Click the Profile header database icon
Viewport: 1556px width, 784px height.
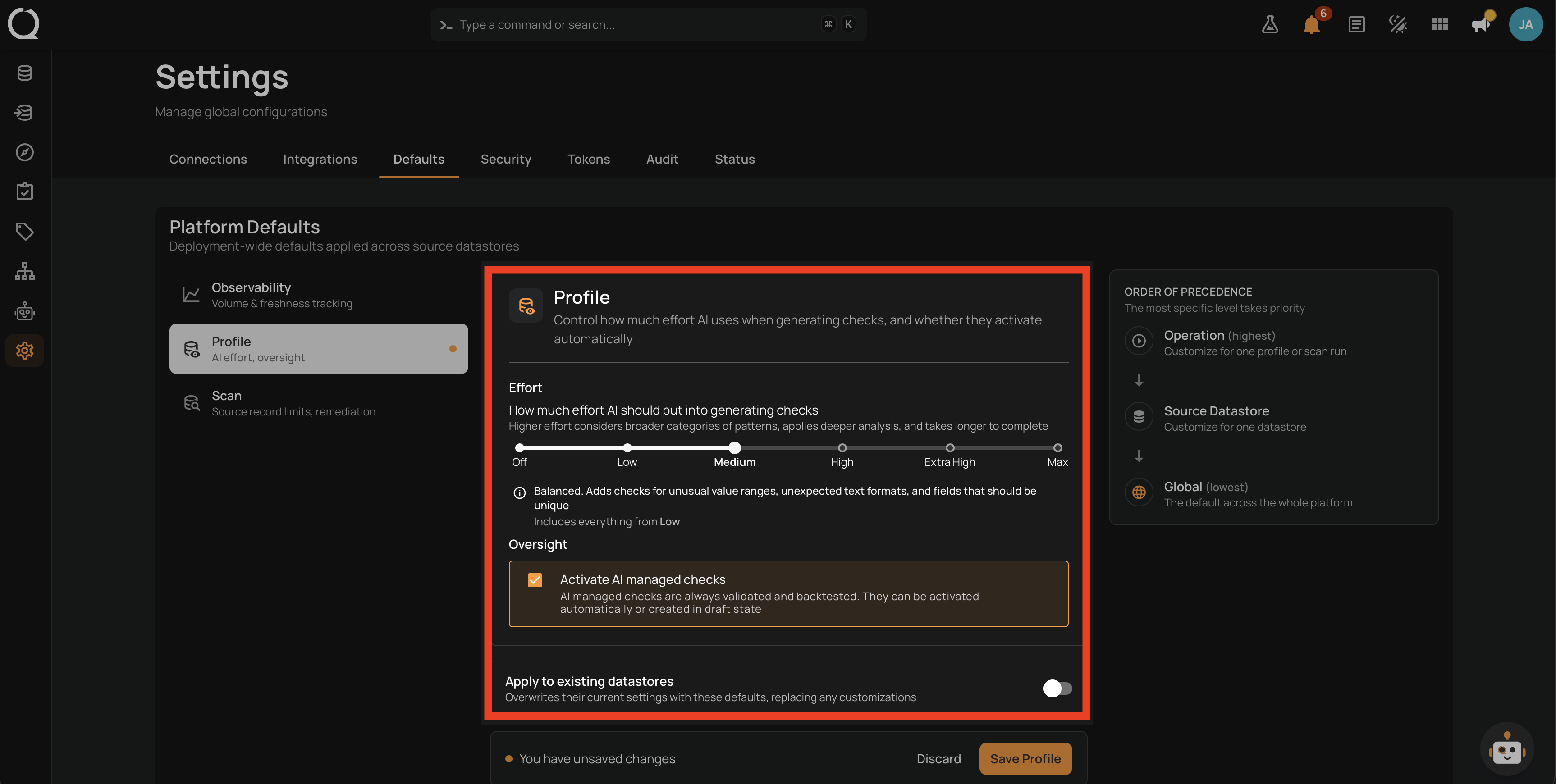coord(526,305)
